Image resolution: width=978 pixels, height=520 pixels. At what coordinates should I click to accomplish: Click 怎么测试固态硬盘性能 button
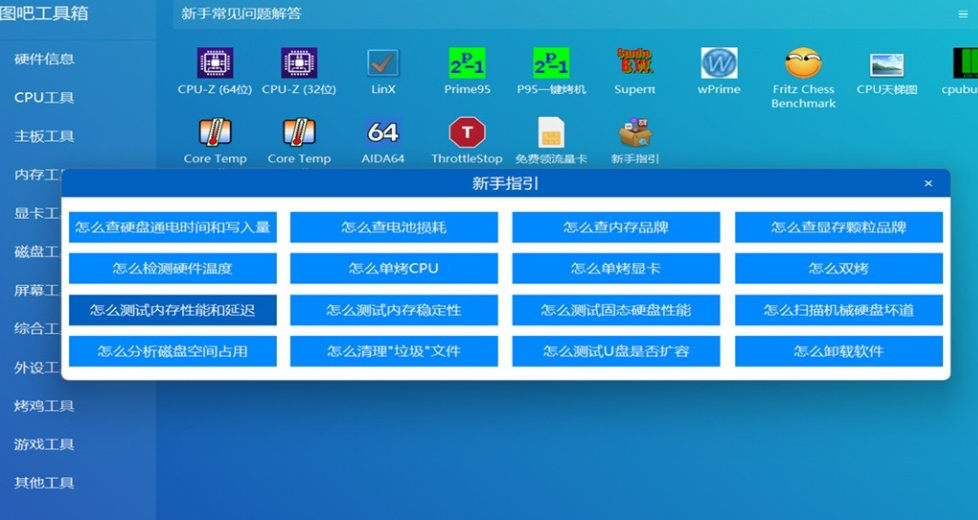point(616,310)
